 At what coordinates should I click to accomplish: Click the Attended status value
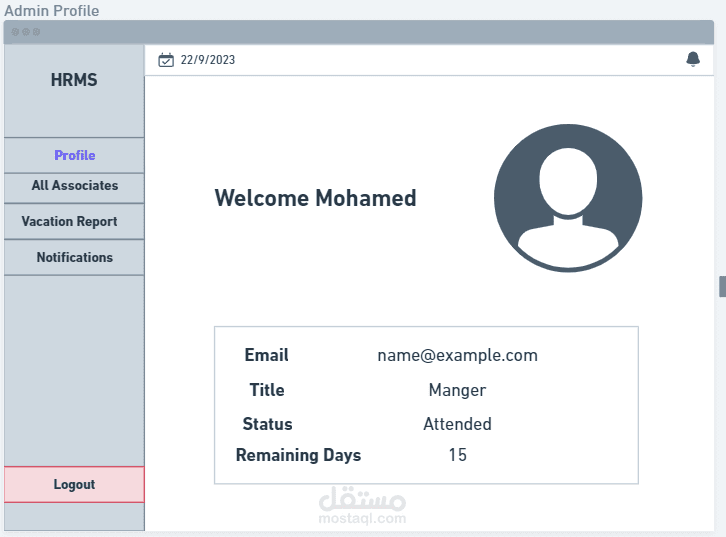point(457,424)
